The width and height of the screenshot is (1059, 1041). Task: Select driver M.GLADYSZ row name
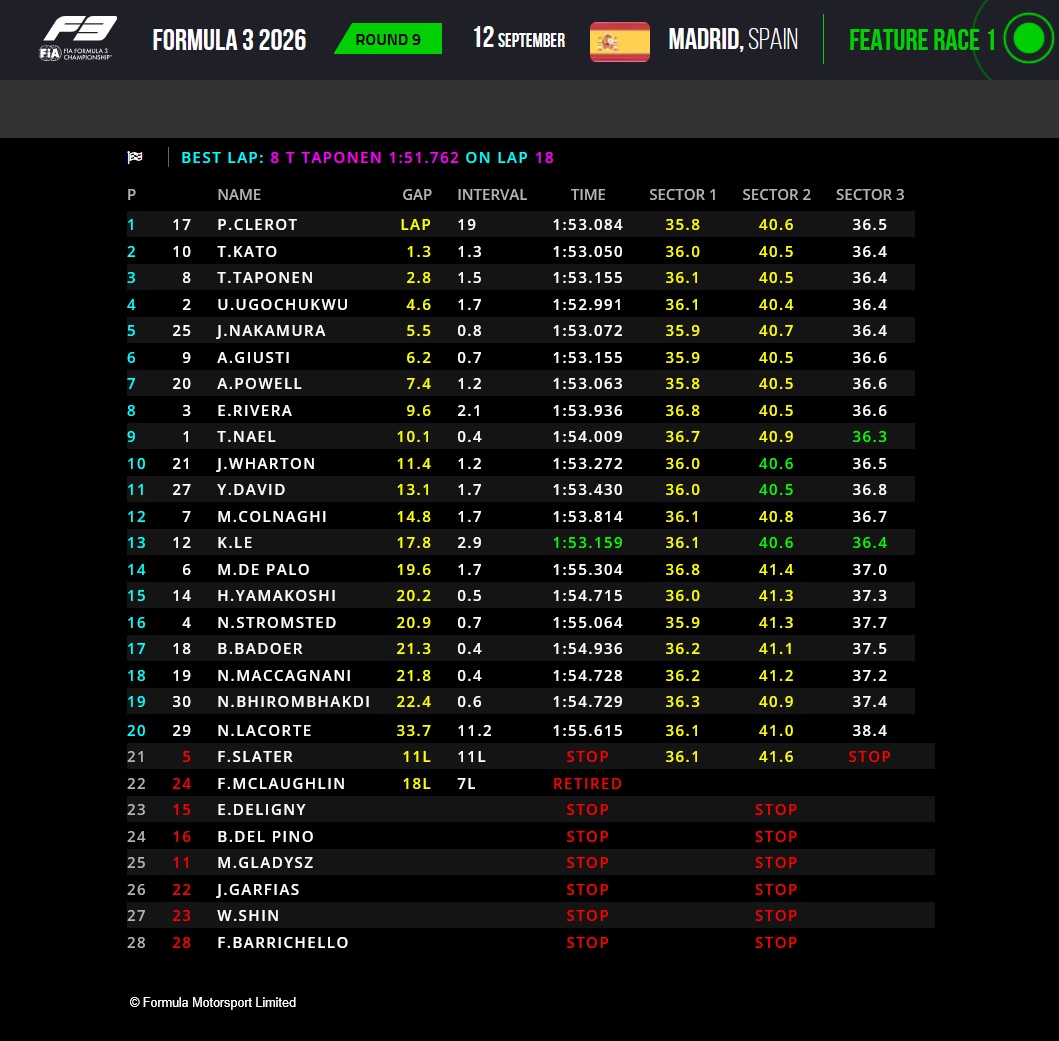pyautogui.click(x=265, y=862)
